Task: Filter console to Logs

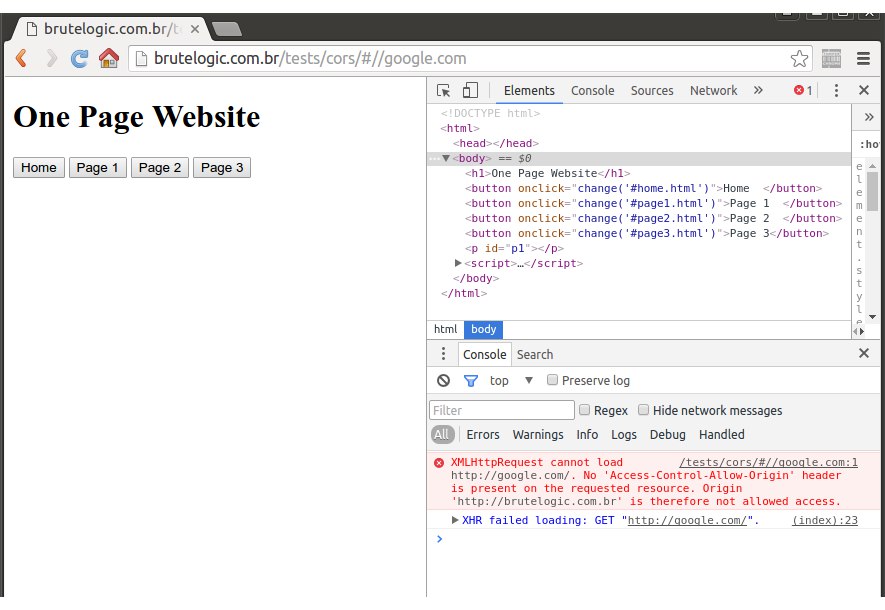Action: (624, 435)
